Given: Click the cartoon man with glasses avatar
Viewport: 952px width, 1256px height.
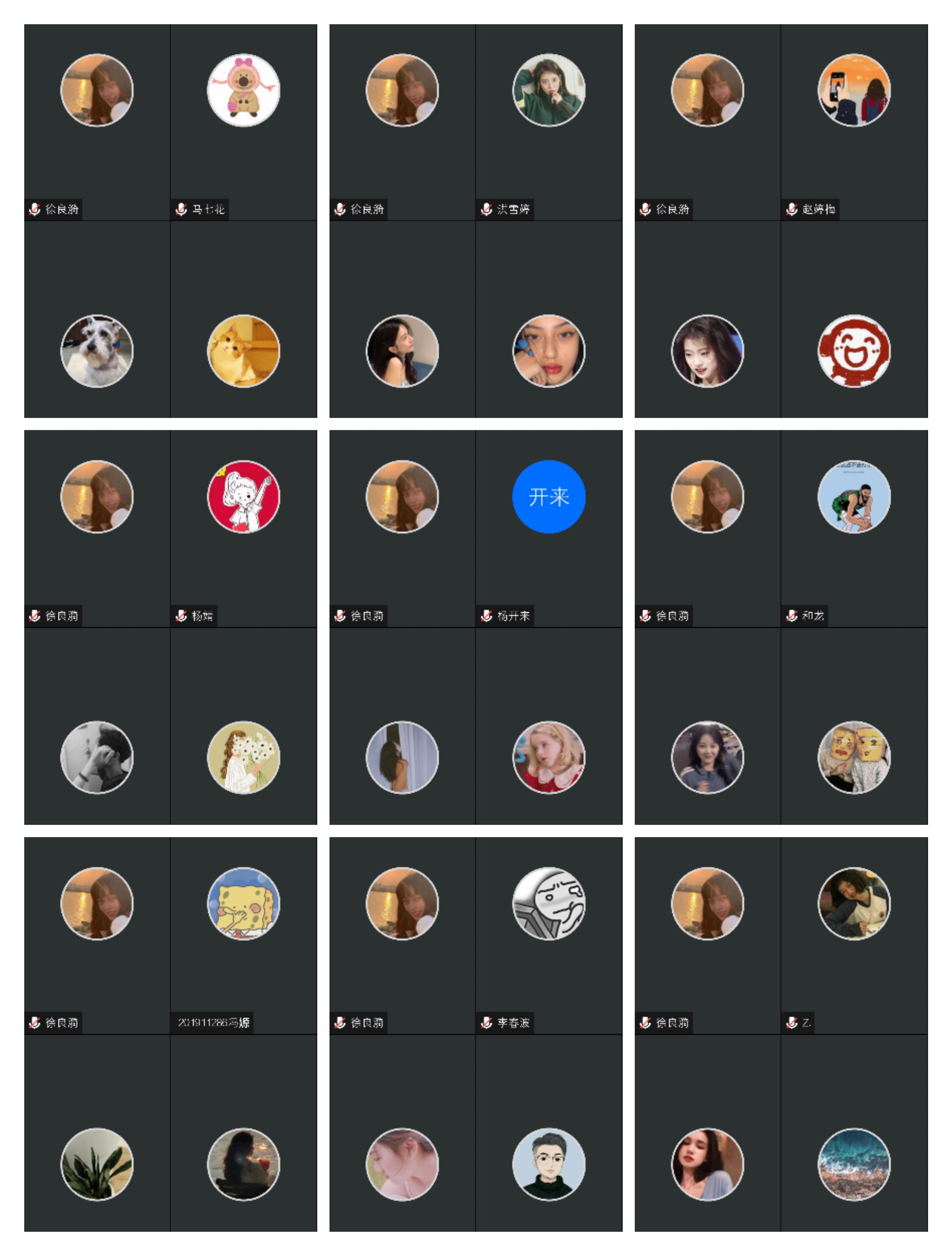Looking at the screenshot, I should point(549,1165).
